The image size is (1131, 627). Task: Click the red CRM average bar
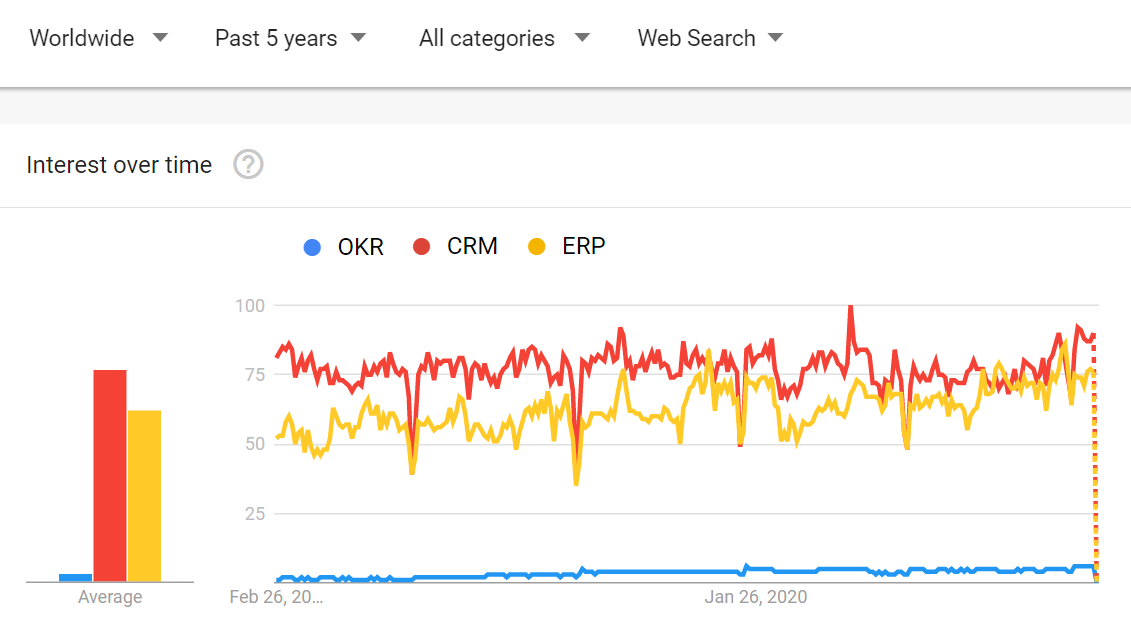click(110, 475)
